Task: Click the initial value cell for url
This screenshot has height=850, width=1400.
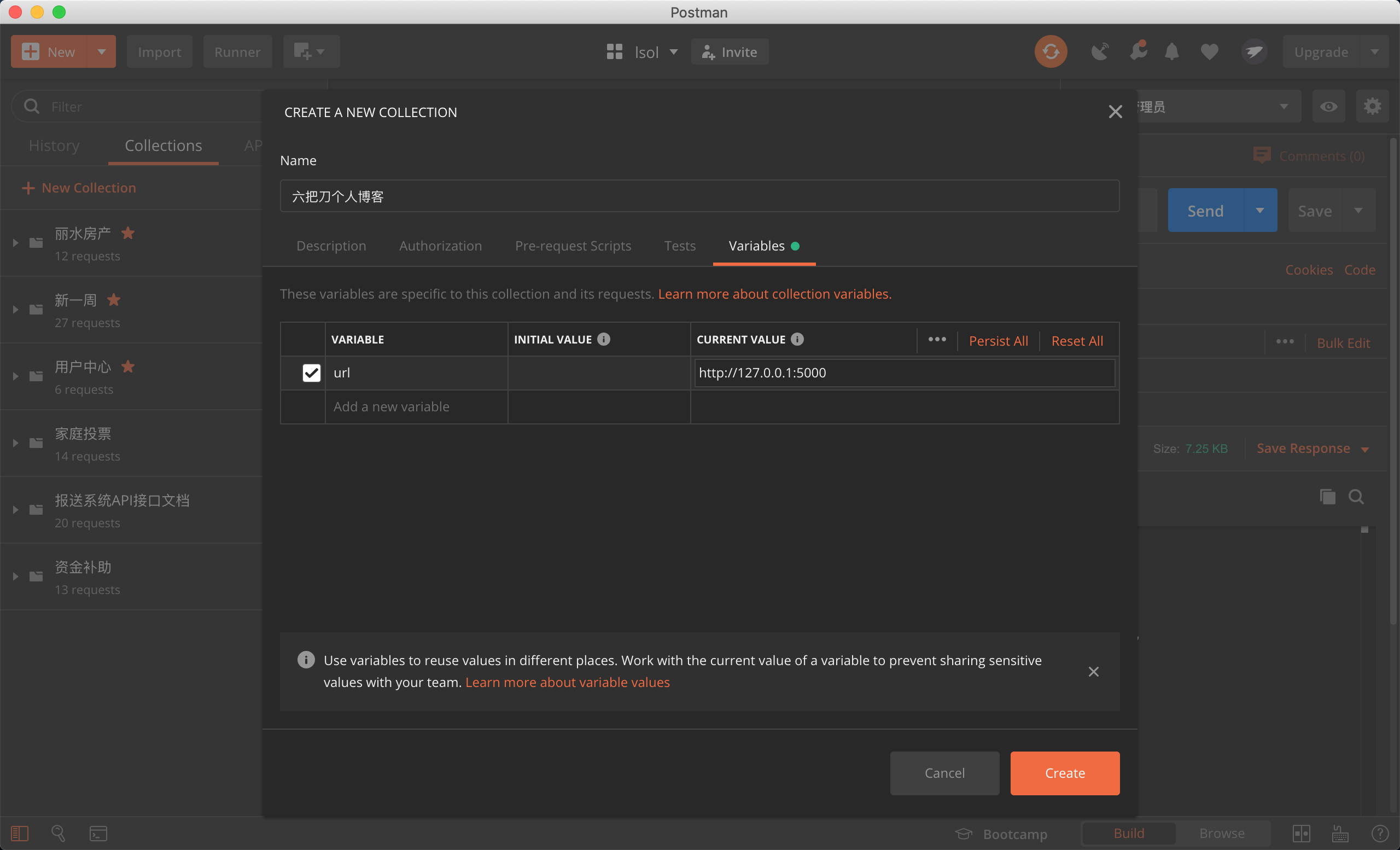Action: (x=599, y=372)
